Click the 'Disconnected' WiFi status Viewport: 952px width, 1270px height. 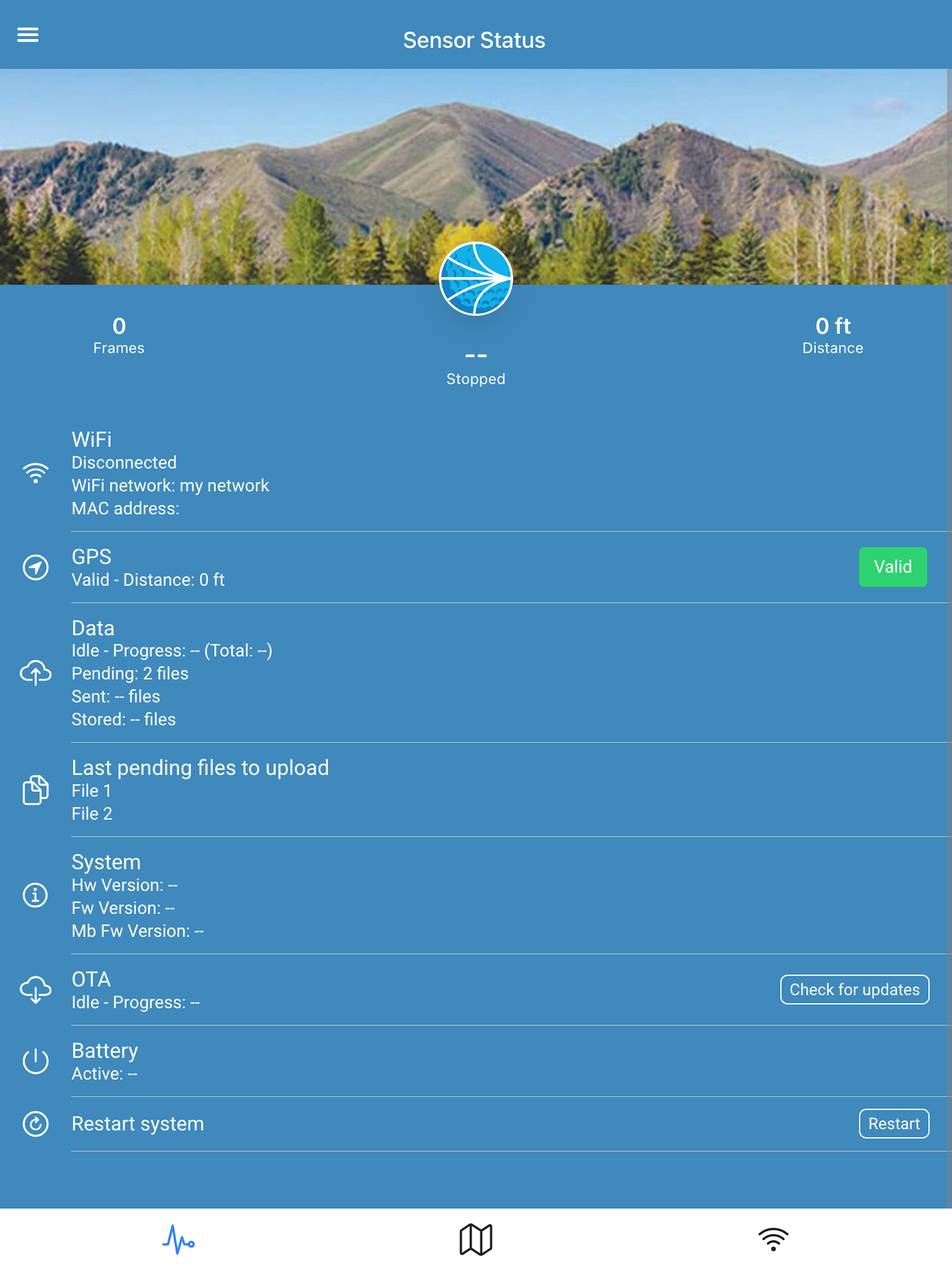tap(124, 463)
